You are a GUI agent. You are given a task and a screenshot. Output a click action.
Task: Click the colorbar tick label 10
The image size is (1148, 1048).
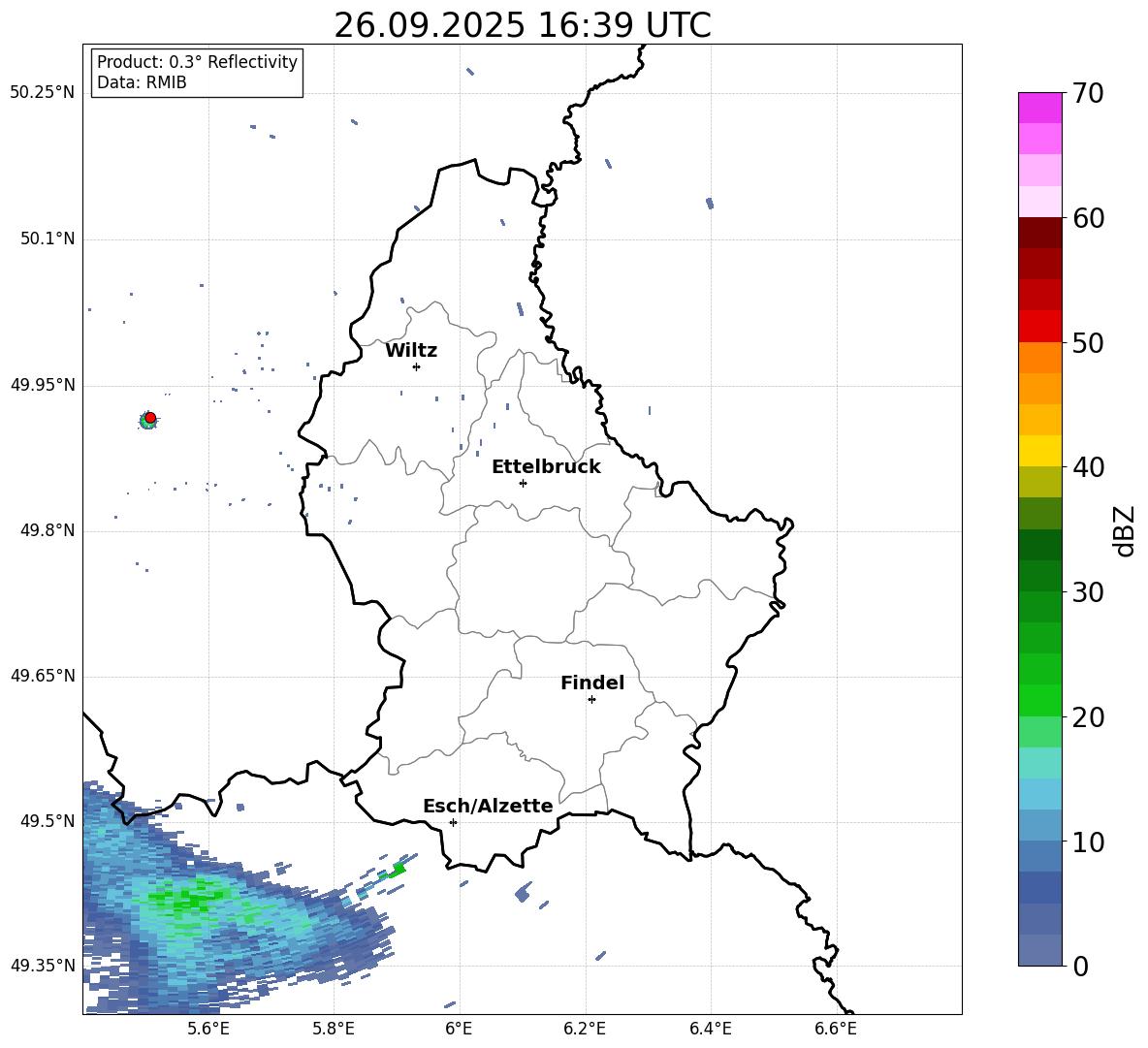(1088, 842)
